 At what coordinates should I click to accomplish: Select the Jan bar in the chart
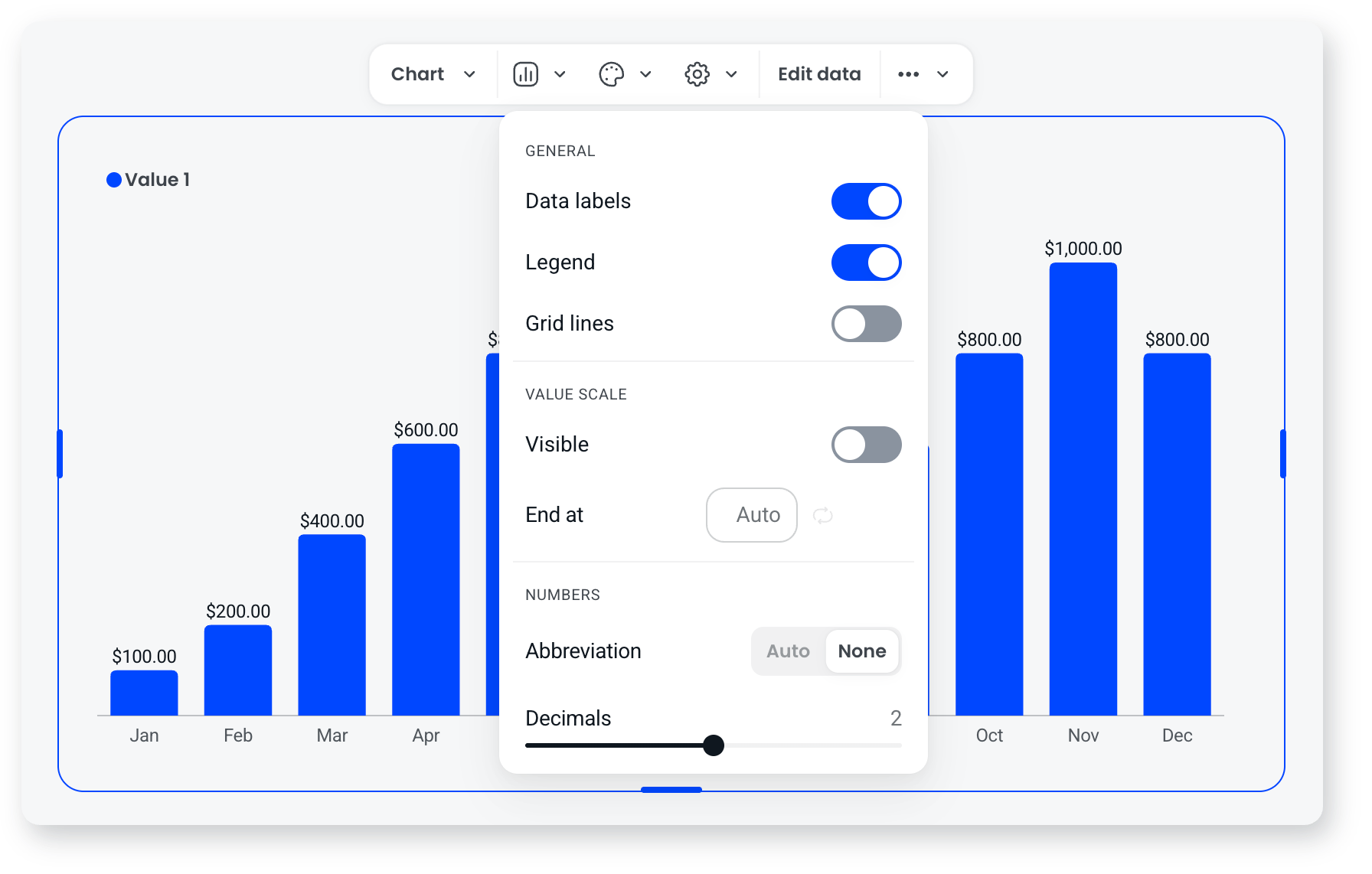point(144,693)
